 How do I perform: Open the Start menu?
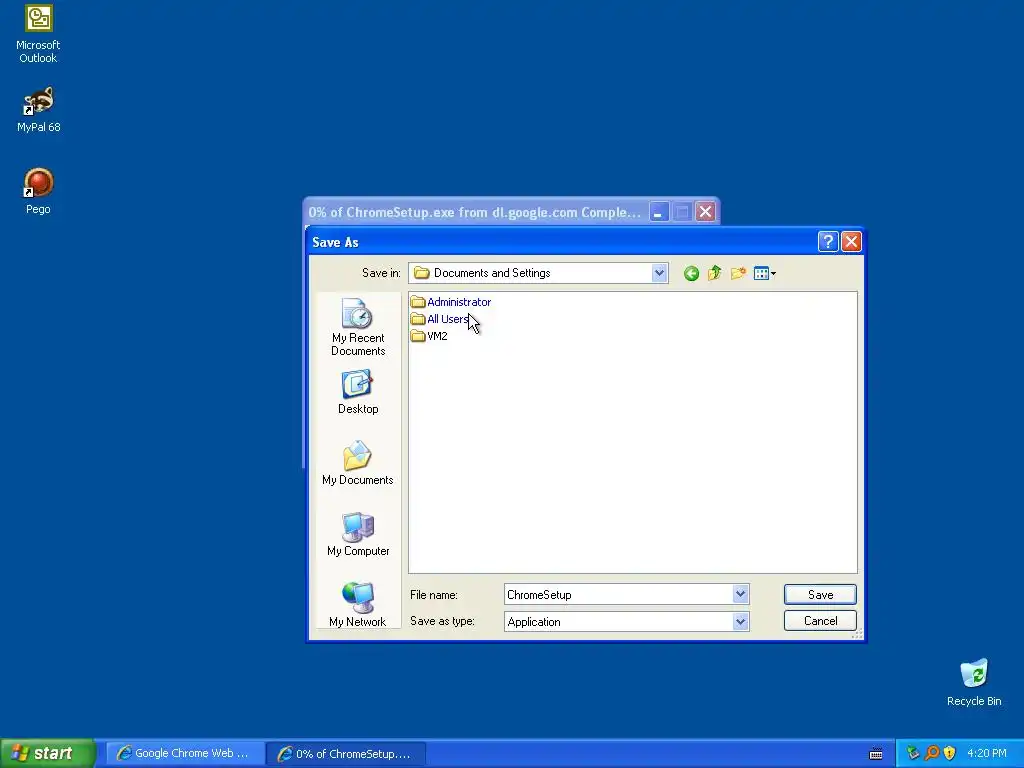coord(48,753)
